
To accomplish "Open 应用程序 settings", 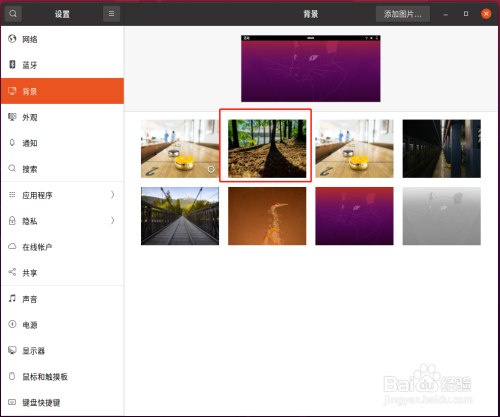I will pos(62,195).
